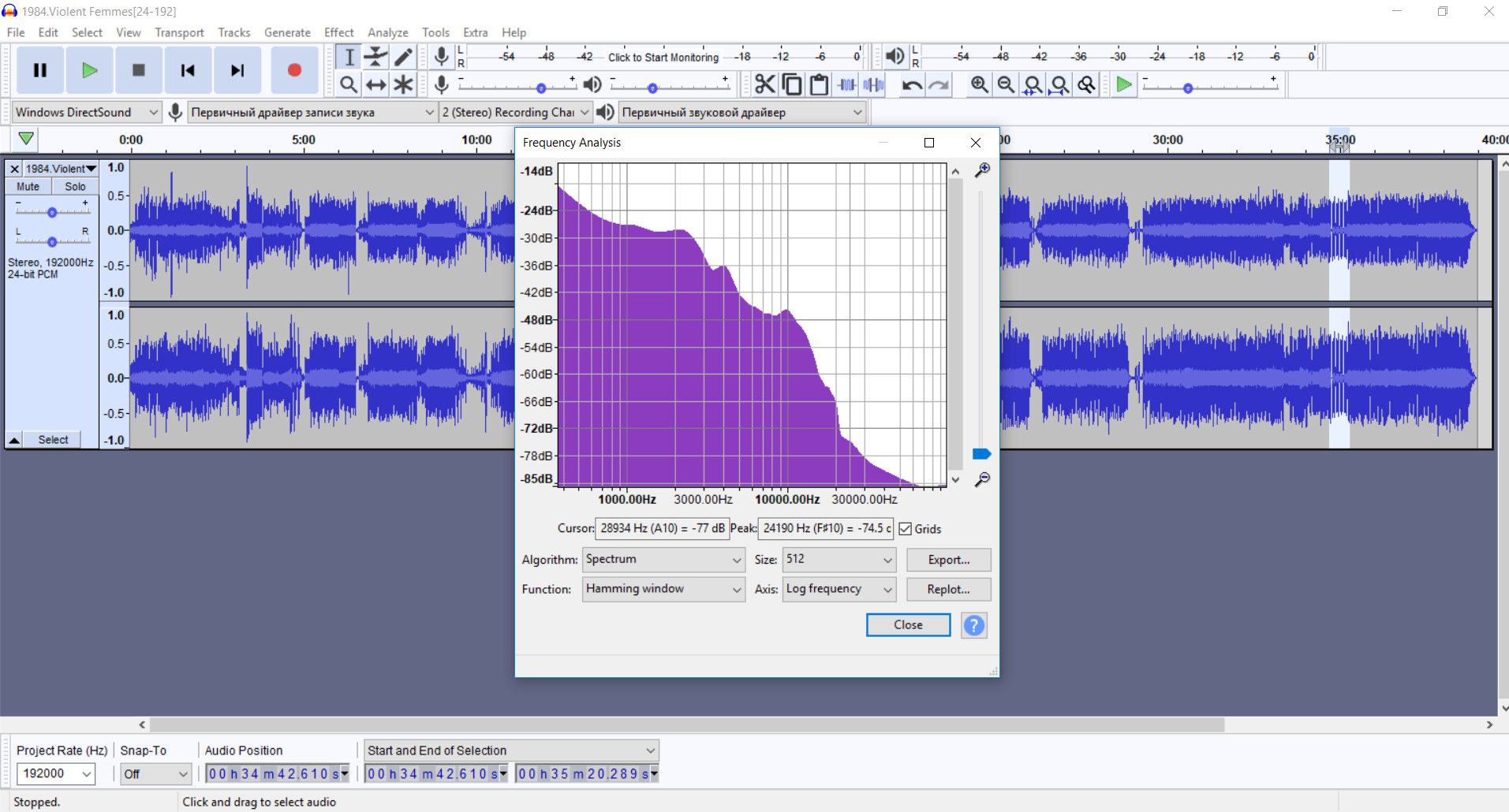The width and height of the screenshot is (1509, 812).
Task: Solo the 1984.Violent track
Action: coord(76,187)
